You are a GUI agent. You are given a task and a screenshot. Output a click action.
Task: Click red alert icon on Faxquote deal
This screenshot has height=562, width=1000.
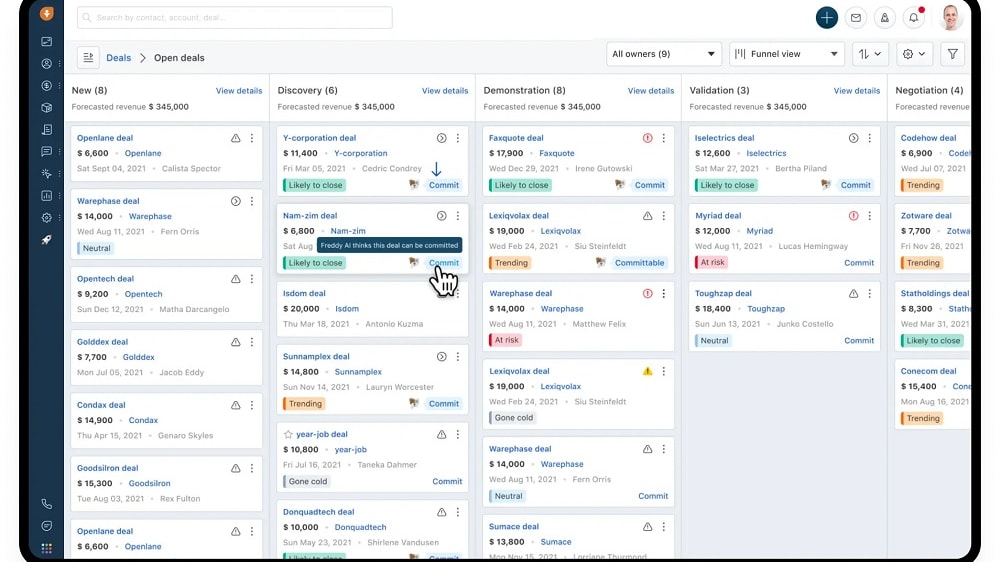click(647, 138)
